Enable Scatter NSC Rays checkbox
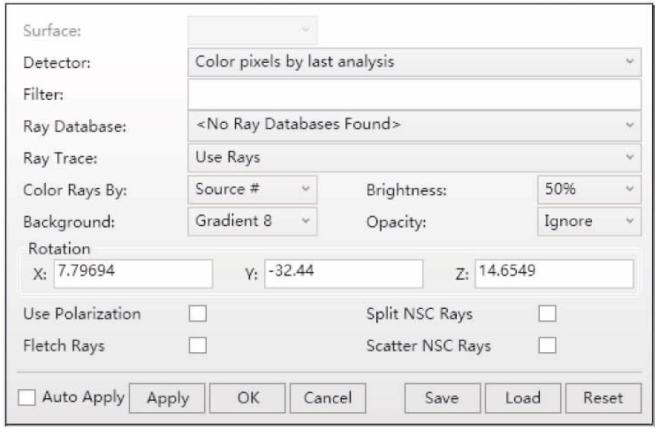The width and height of the screenshot is (663, 432). 547,346
